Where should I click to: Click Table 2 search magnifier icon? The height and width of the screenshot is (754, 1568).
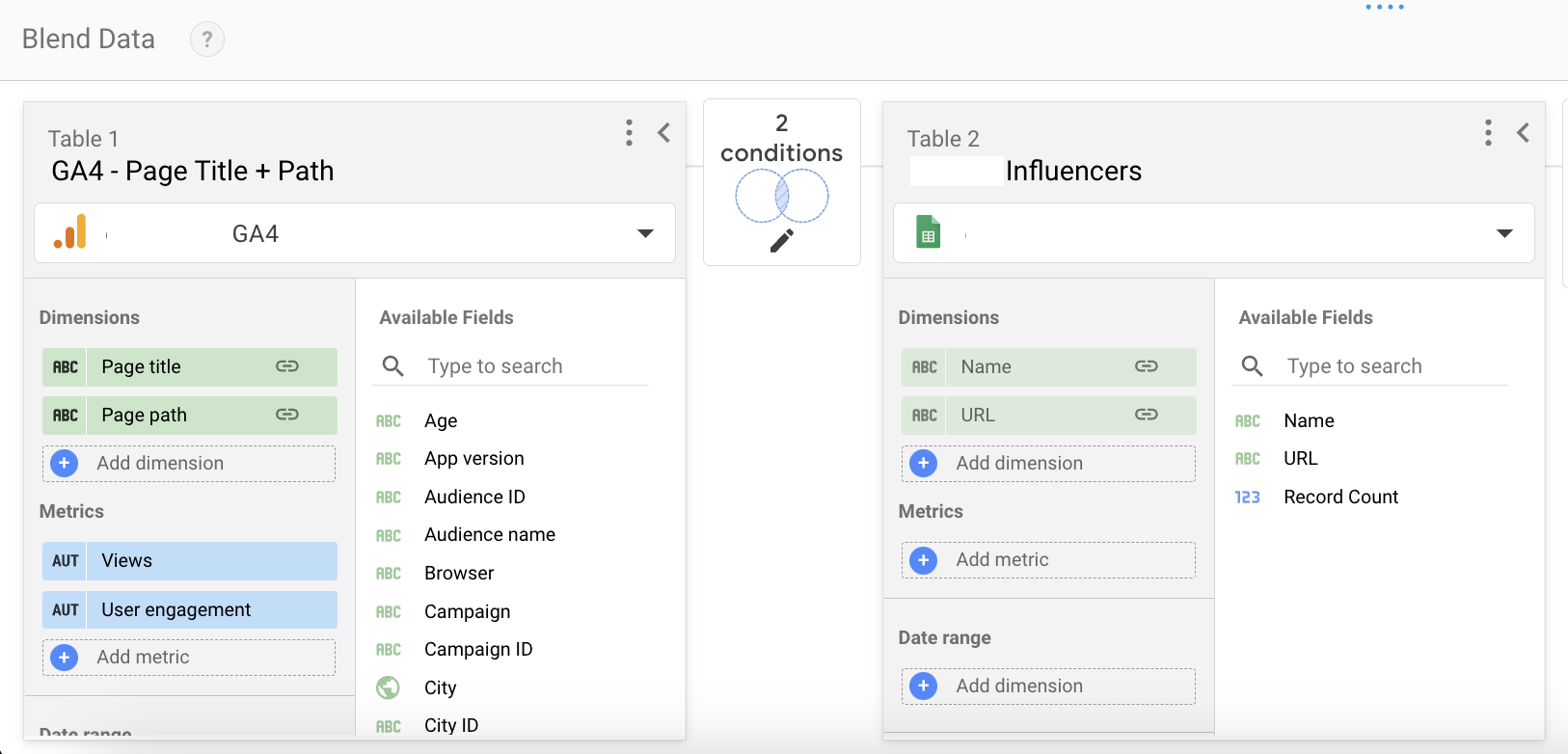pos(1252,366)
